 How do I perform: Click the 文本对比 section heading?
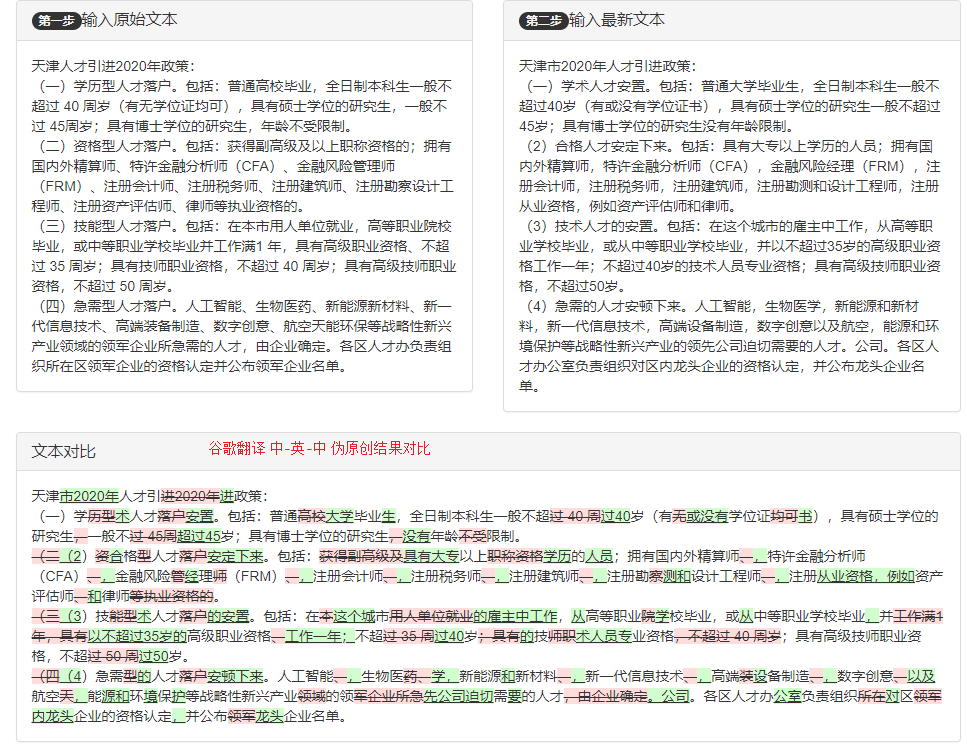pyautogui.click(x=64, y=451)
